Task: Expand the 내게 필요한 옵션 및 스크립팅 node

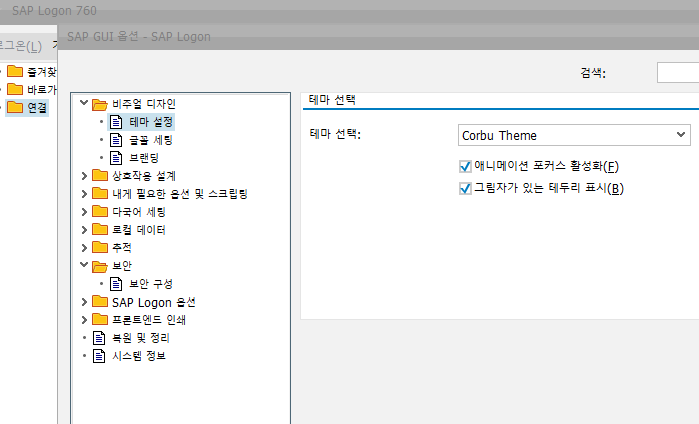Action: click(x=84, y=193)
